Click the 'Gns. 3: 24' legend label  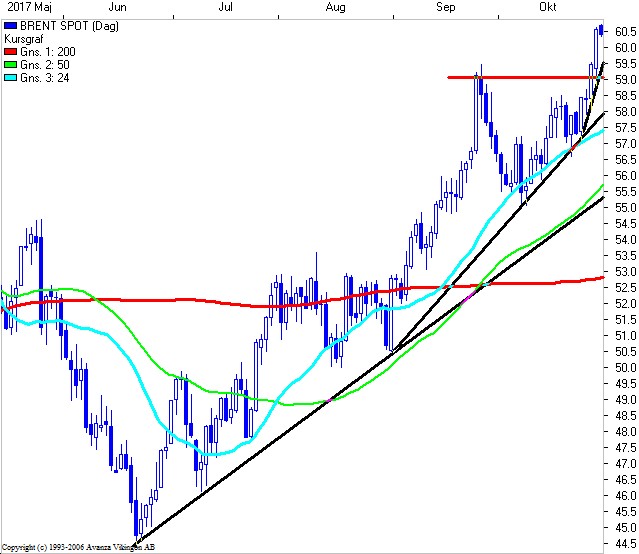click(45, 78)
